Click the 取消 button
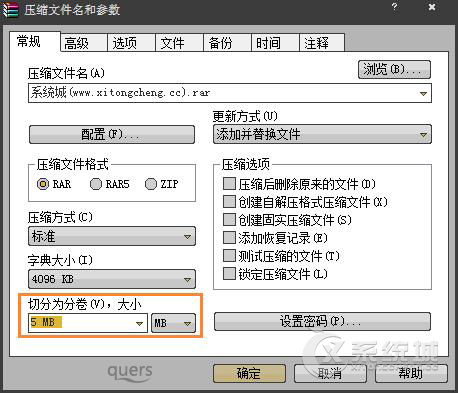 (x=330, y=373)
